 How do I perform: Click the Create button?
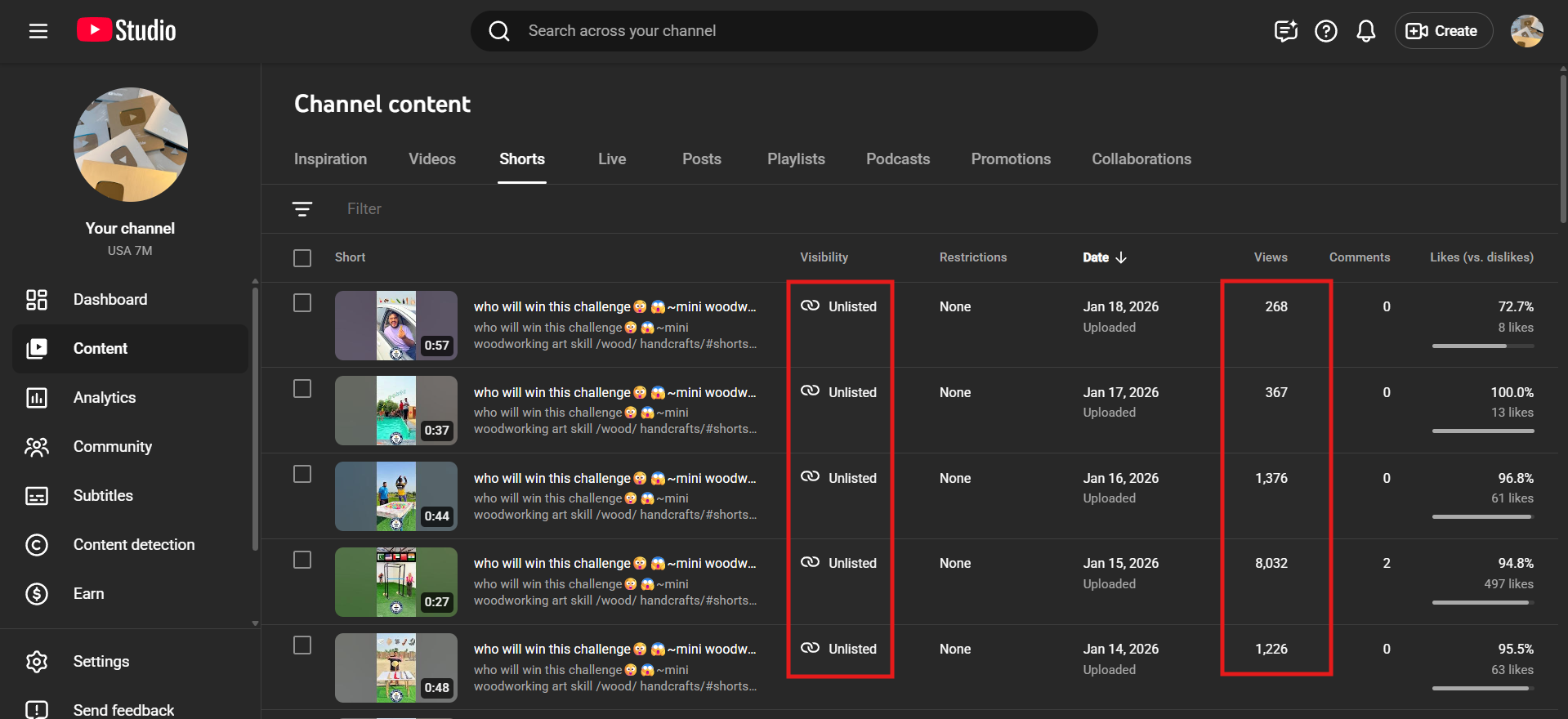(x=1442, y=31)
